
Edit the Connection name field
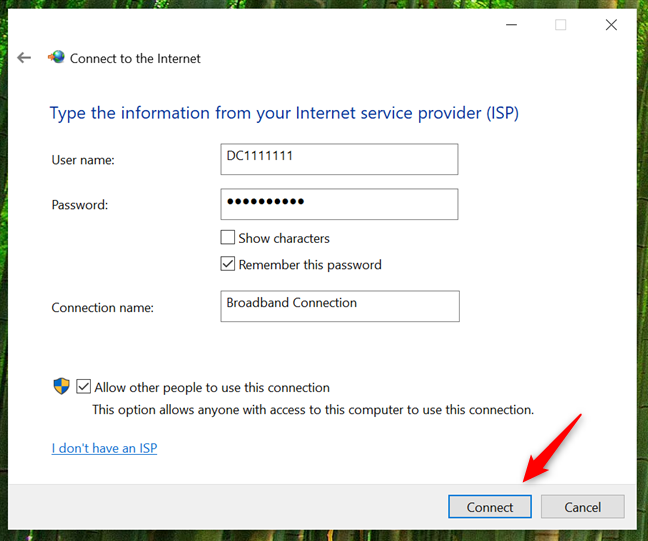click(x=340, y=306)
